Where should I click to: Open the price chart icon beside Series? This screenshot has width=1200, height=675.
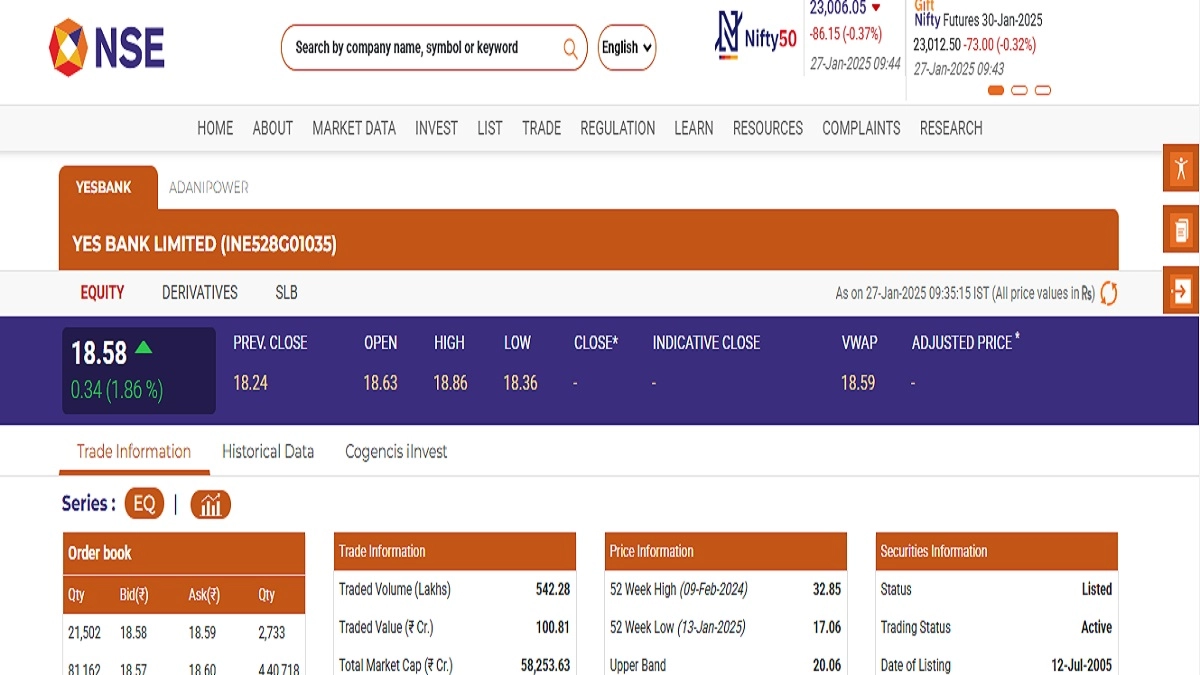pyautogui.click(x=210, y=505)
